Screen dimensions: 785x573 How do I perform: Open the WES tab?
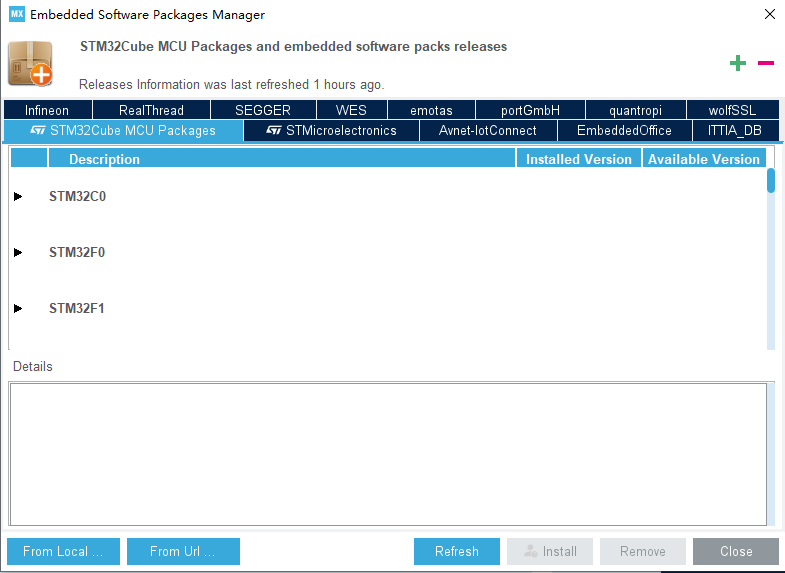tap(351, 110)
